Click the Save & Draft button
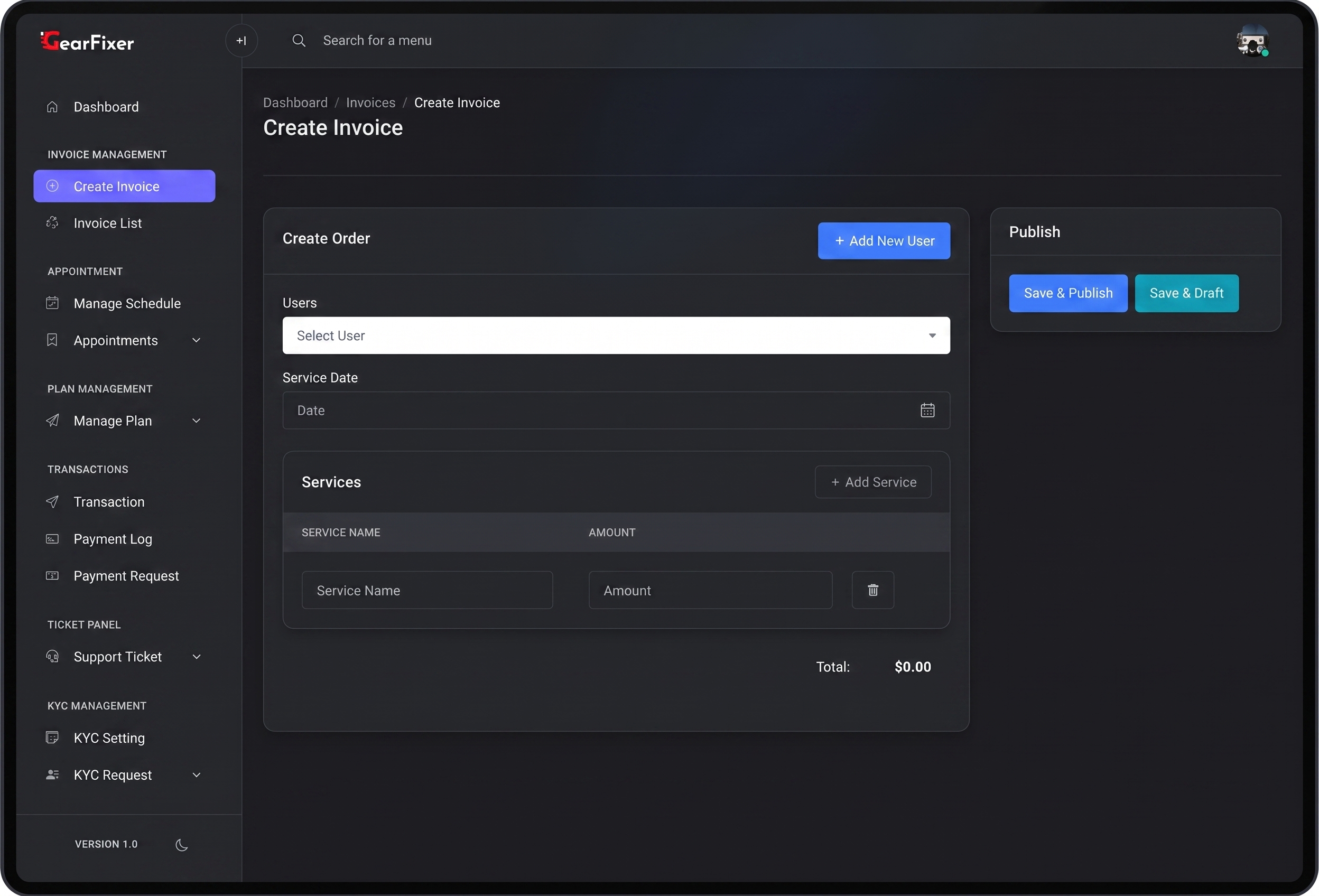 point(1187,293)
